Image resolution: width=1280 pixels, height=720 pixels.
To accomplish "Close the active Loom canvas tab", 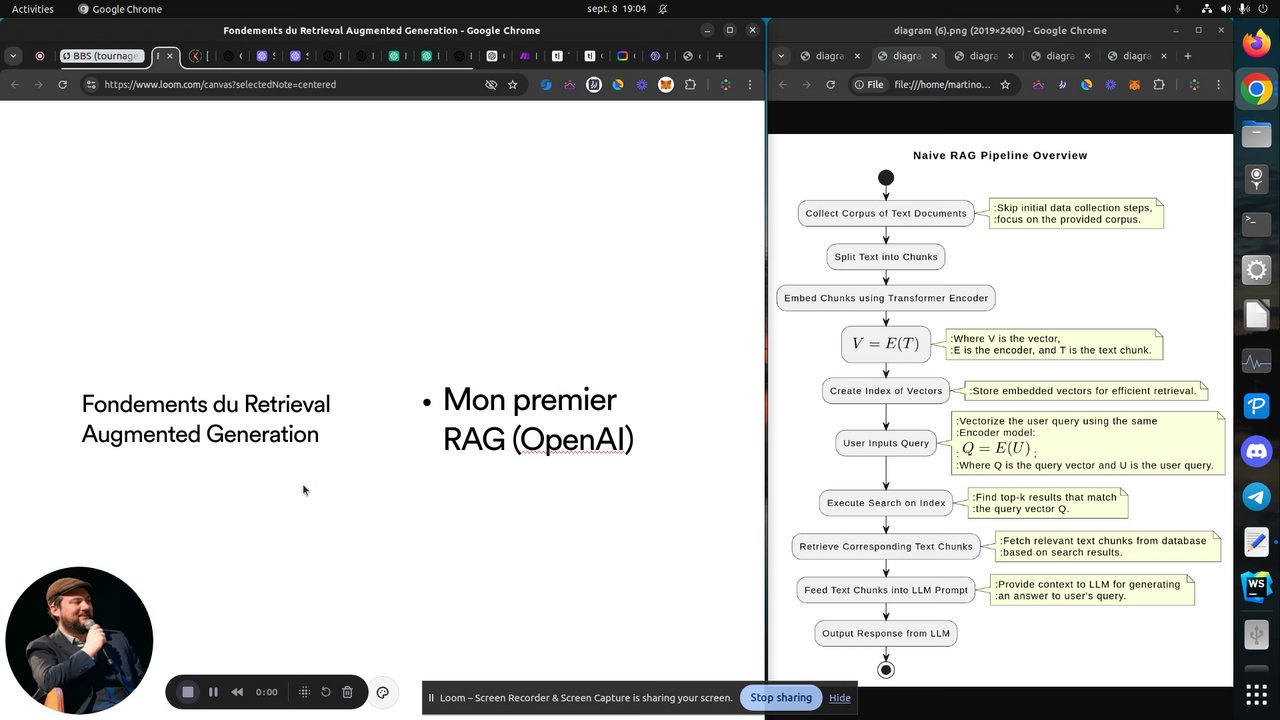I will (x=169, y=56).
